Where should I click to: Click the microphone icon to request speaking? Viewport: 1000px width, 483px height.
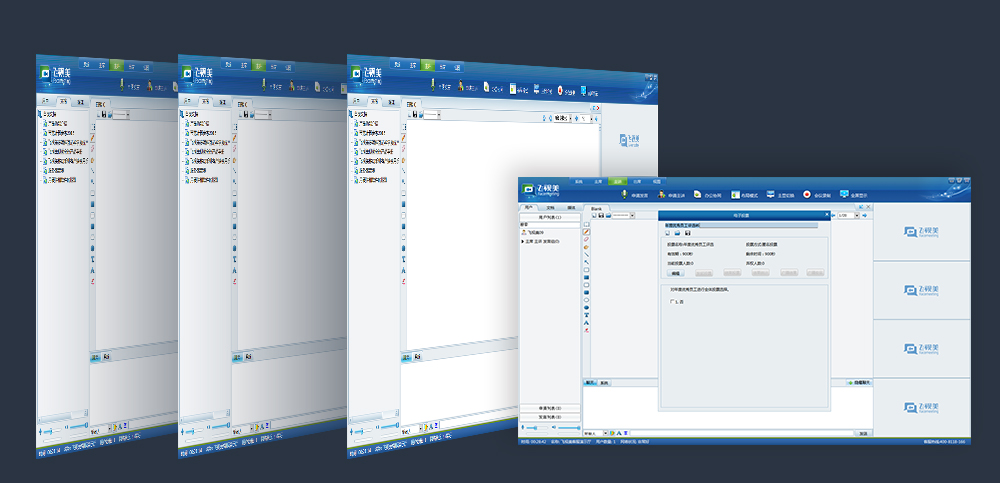point(626,195)
